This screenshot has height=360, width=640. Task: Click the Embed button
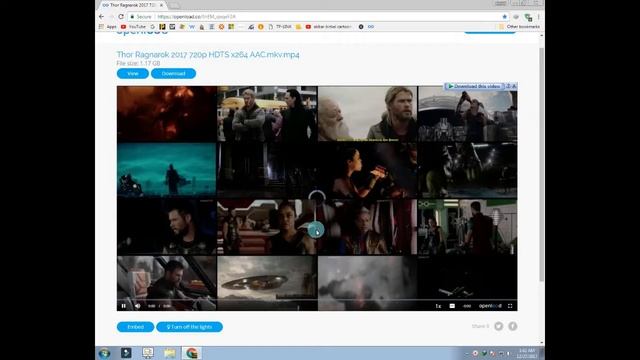click(x=136, y=327)
